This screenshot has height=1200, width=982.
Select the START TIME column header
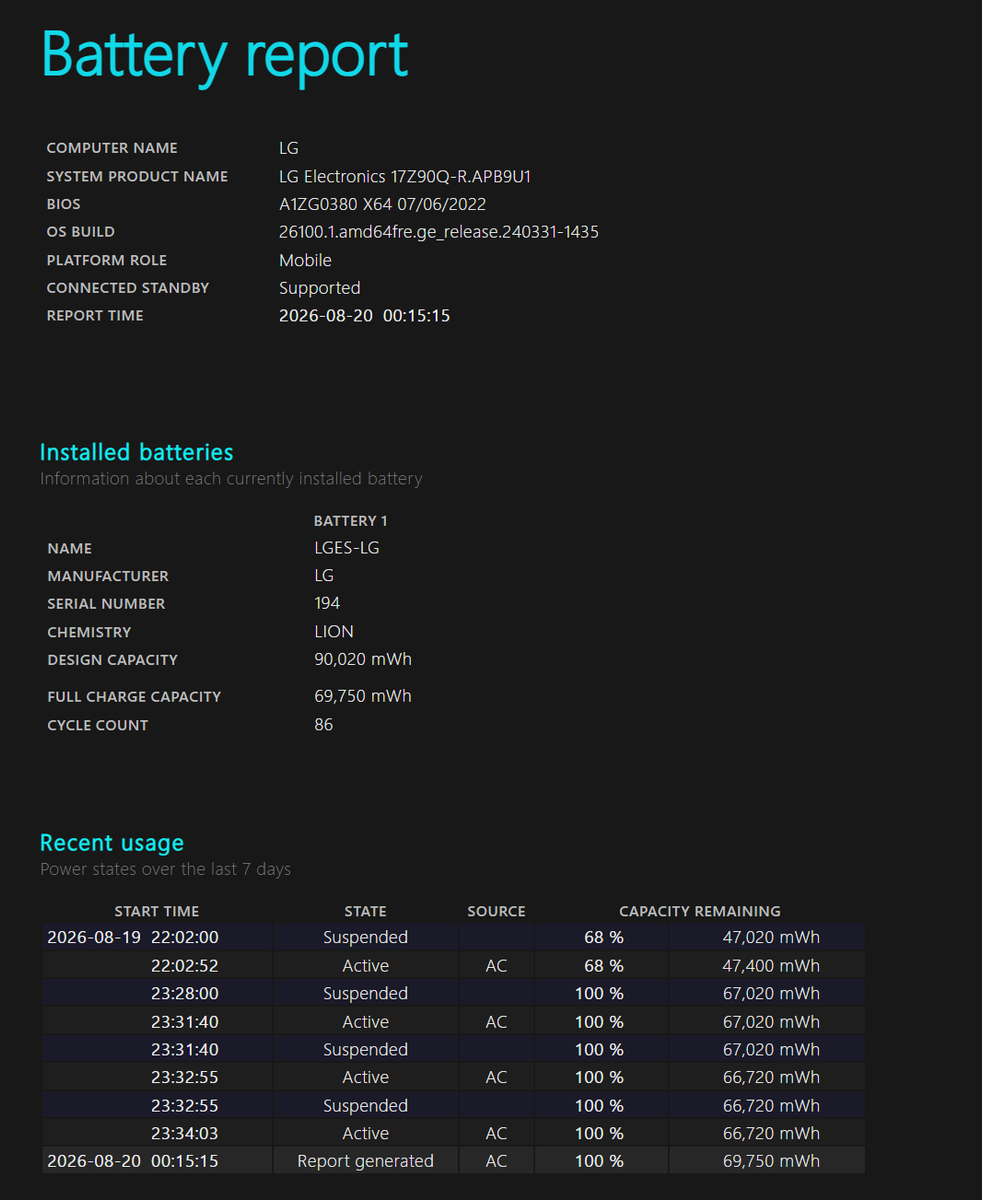[157, 912]
